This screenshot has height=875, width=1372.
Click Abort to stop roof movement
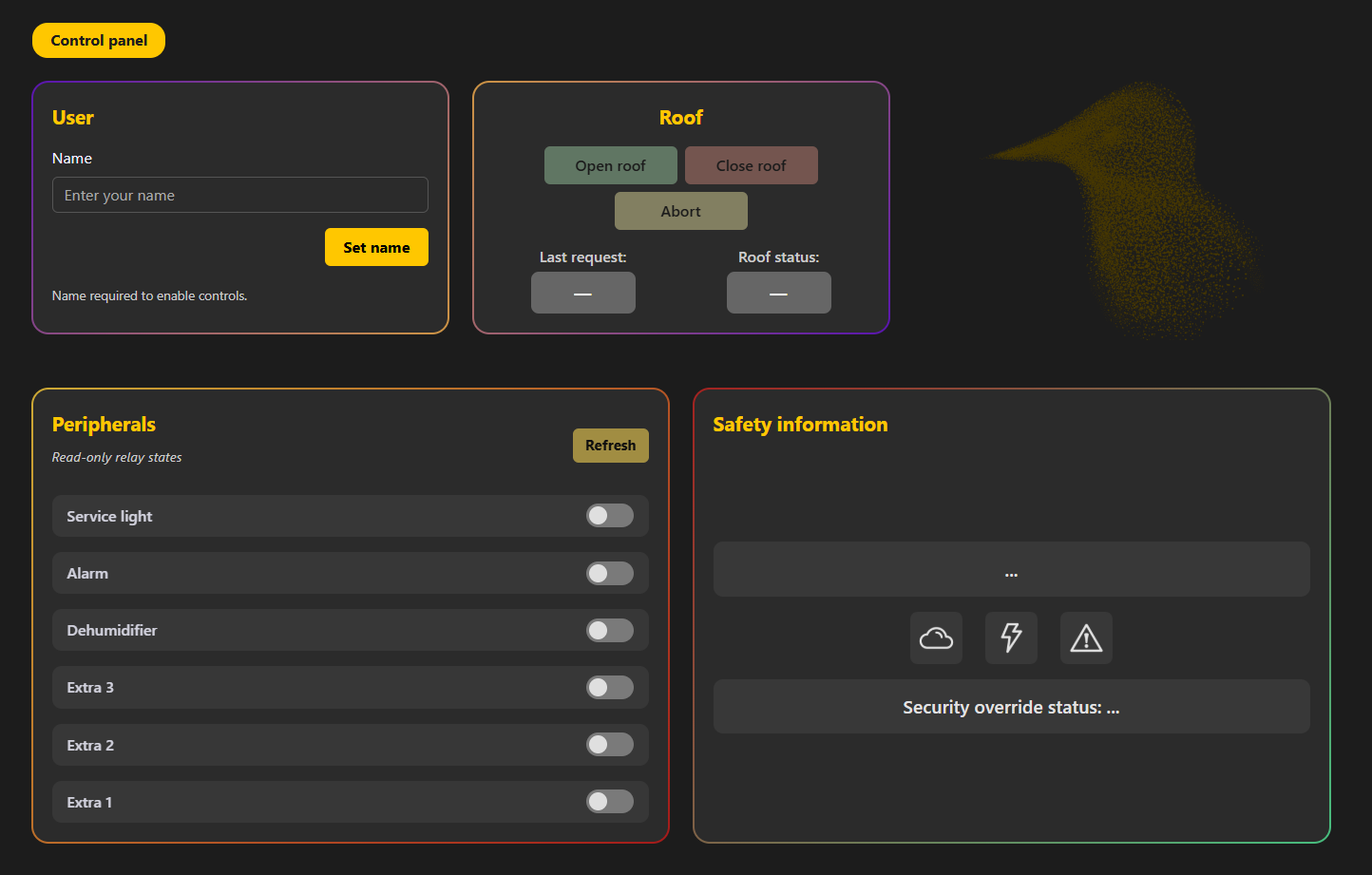680,210
